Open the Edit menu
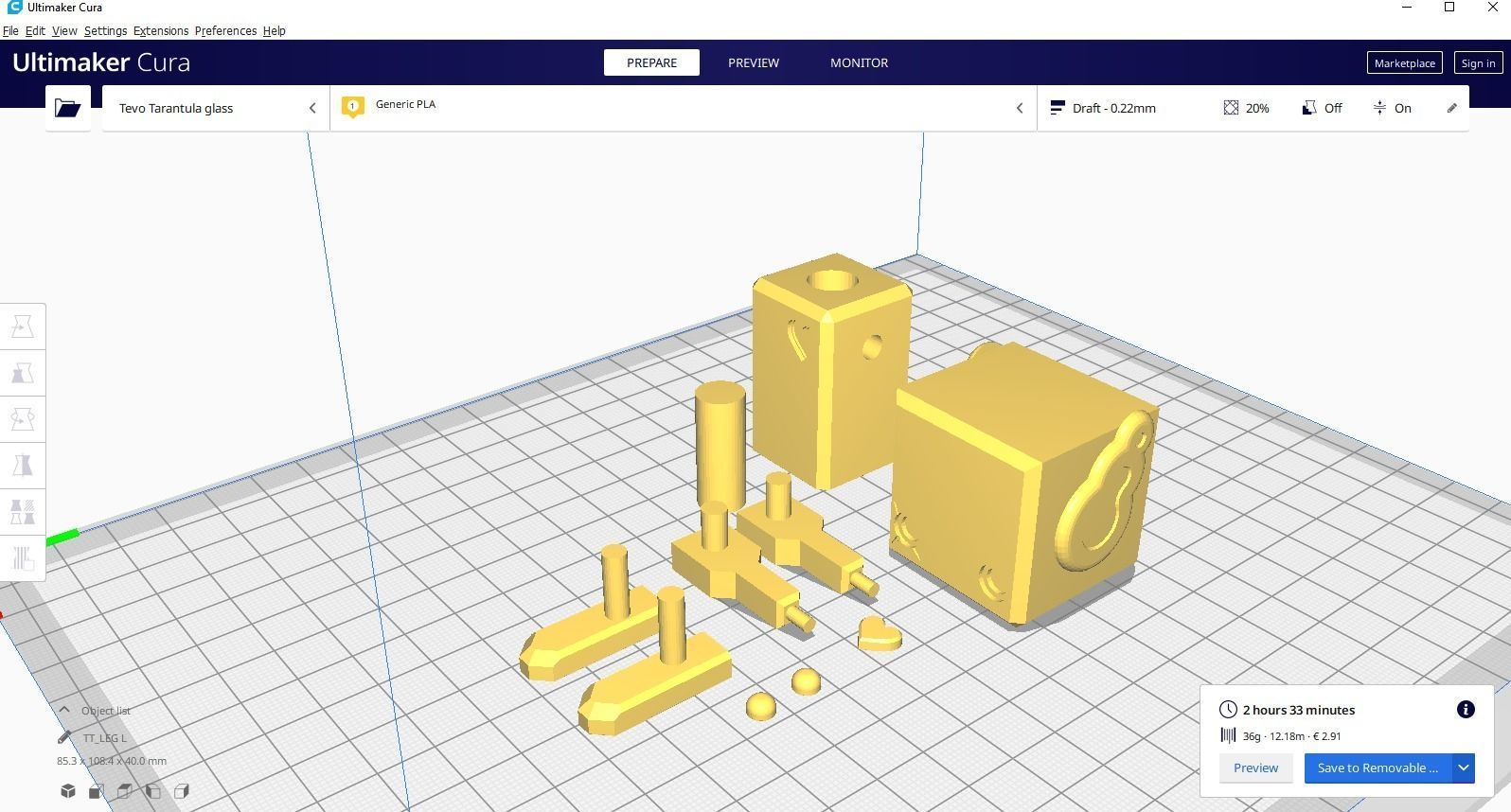The height and width of the screenshot is (812, 1511). tap(35, 31)
